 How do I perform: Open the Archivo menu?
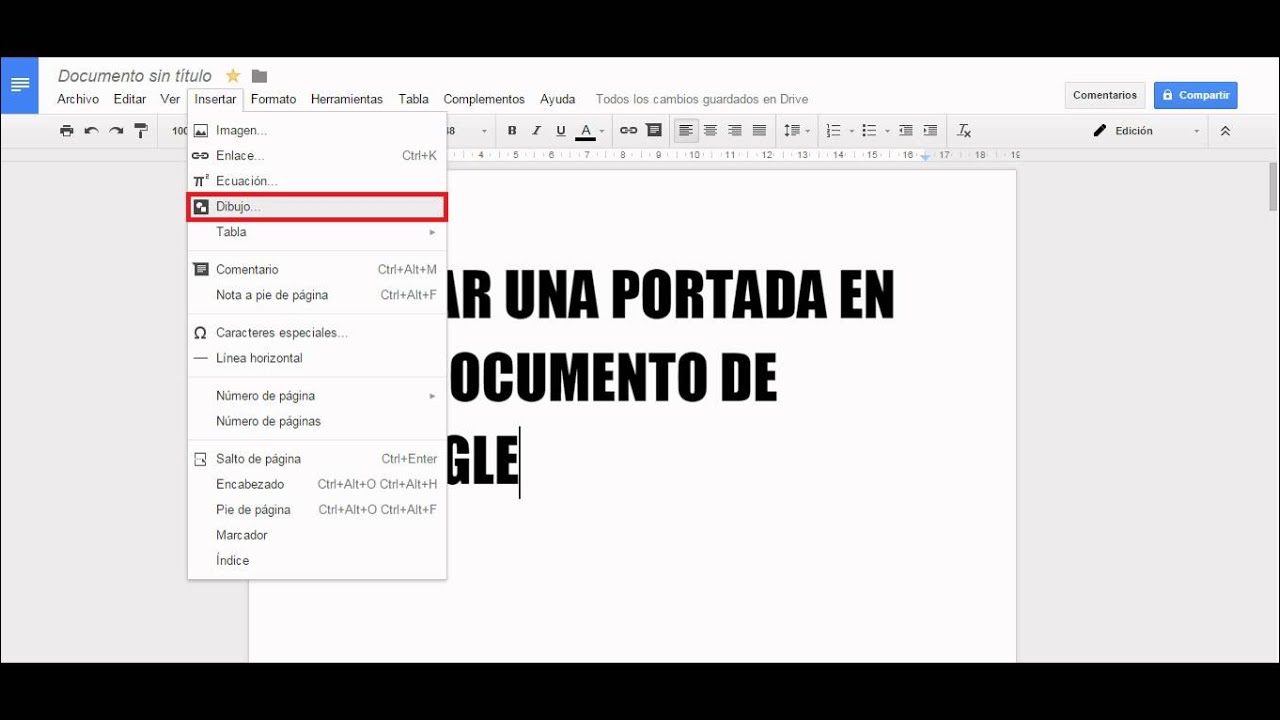(78, 99)
